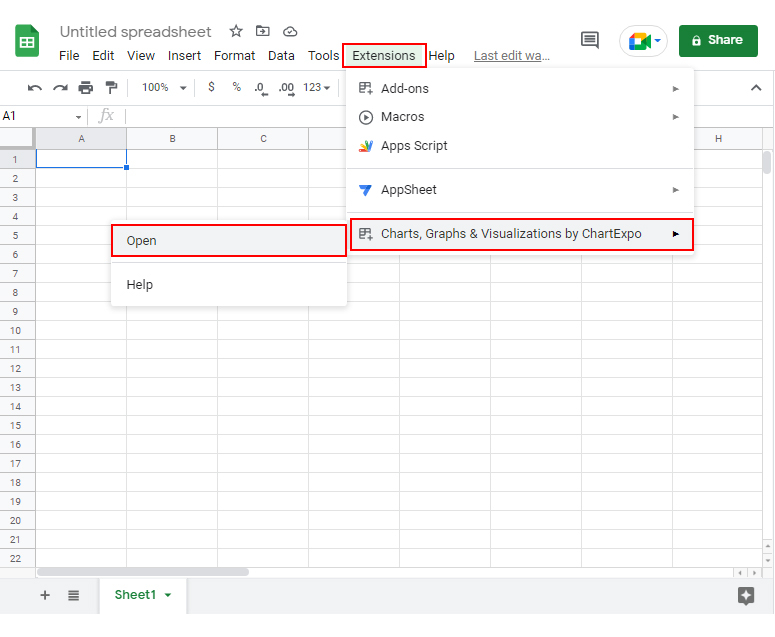775x637 pixels.
Task: Open the 100% zoom dropdown
Action: (x=165, y=87)
